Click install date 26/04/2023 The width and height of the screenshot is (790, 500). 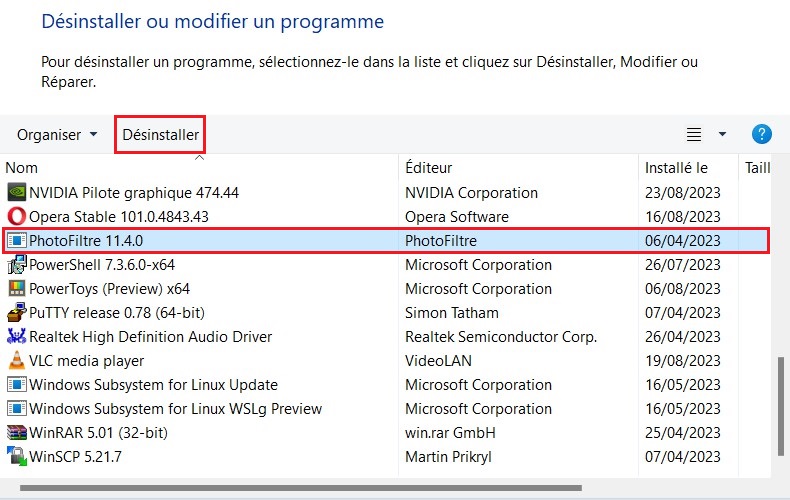(x=683, y=337)
